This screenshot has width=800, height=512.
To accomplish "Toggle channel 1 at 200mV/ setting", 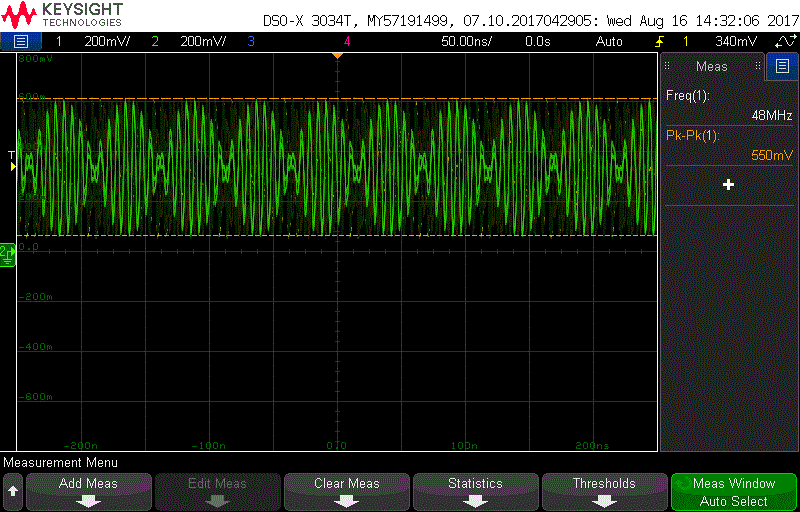I will click(x=93, y=41).
